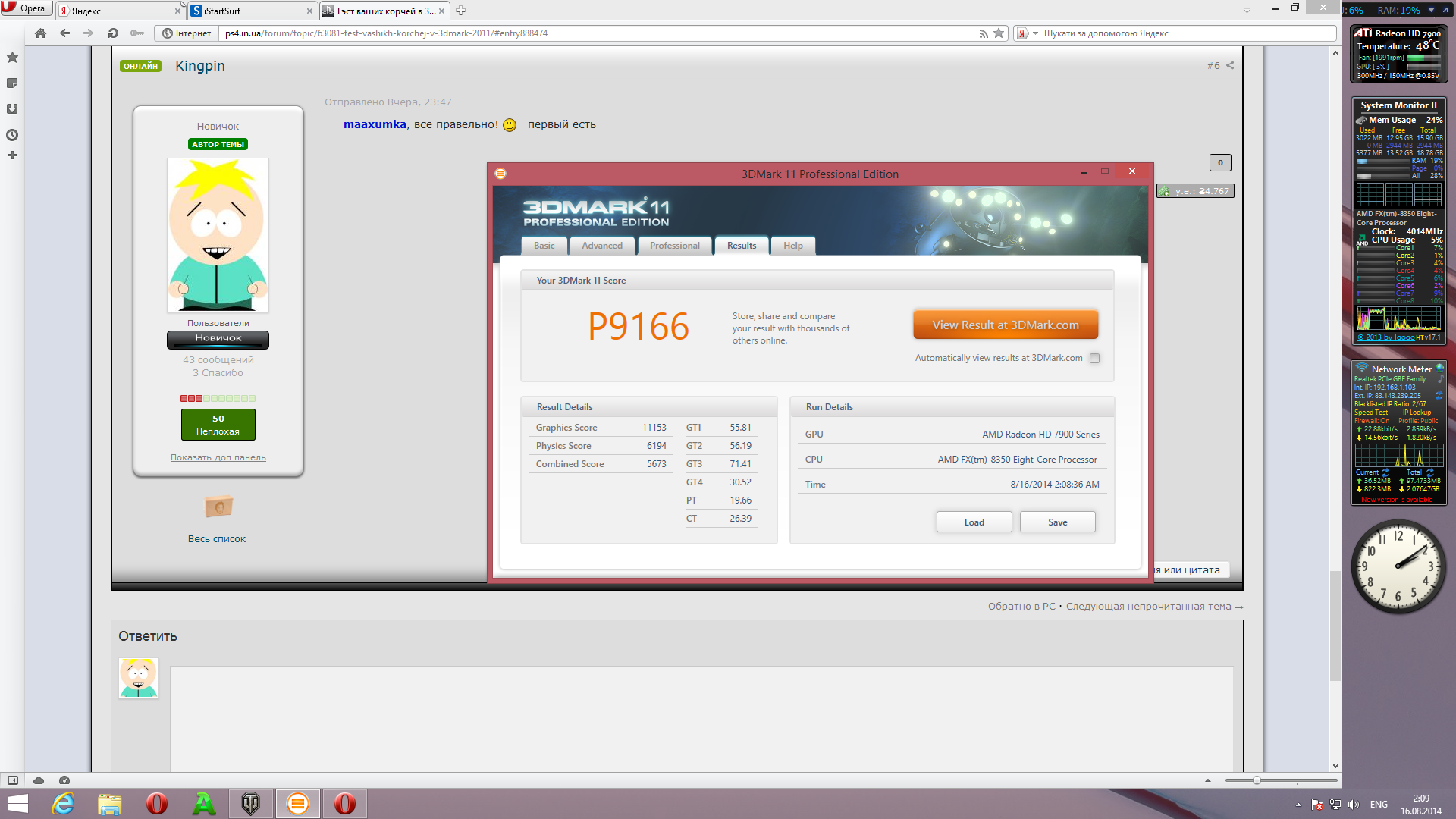This screenshot has height=819, width=1456.
Task: Open the Help tab in 3DMark
Action: 793,246
